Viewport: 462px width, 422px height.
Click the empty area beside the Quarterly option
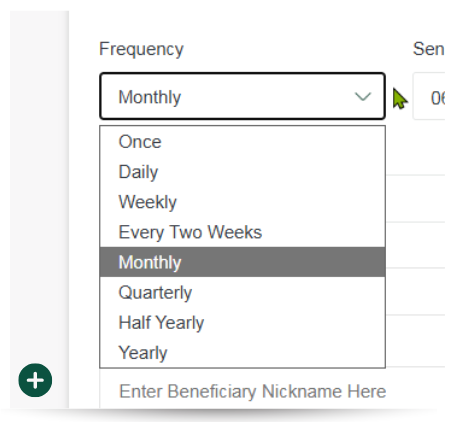pyautogui.click(x=288, y=292)
